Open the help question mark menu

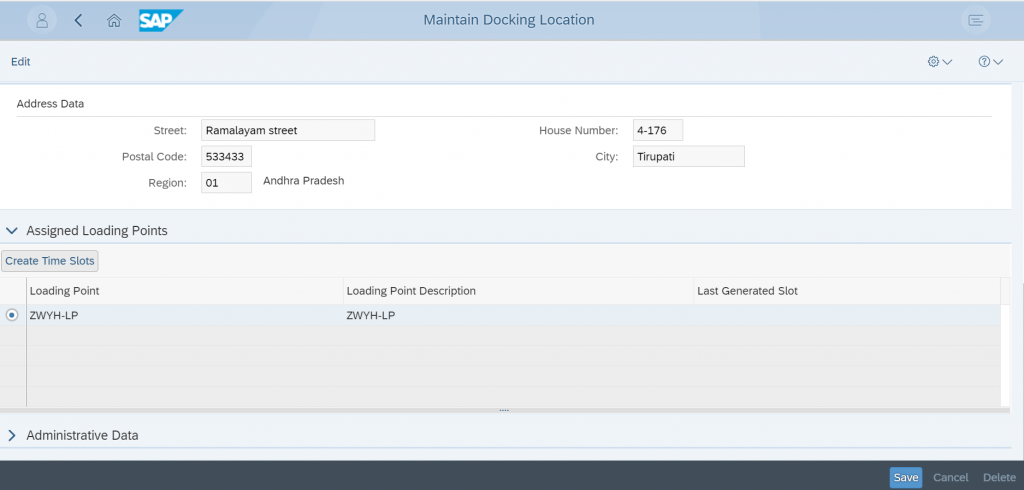990,61
